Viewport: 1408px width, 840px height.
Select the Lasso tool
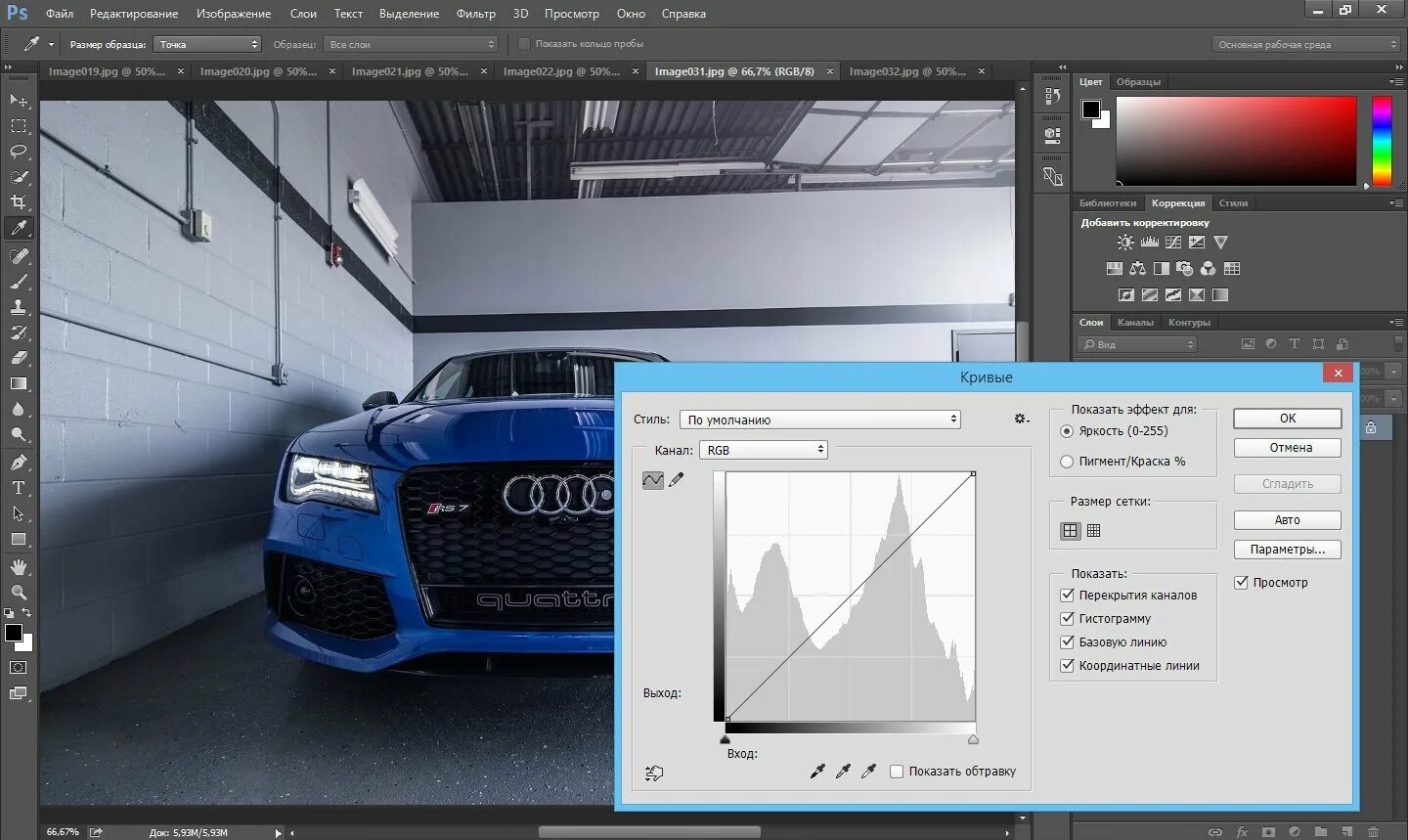(x=19, y=152)
